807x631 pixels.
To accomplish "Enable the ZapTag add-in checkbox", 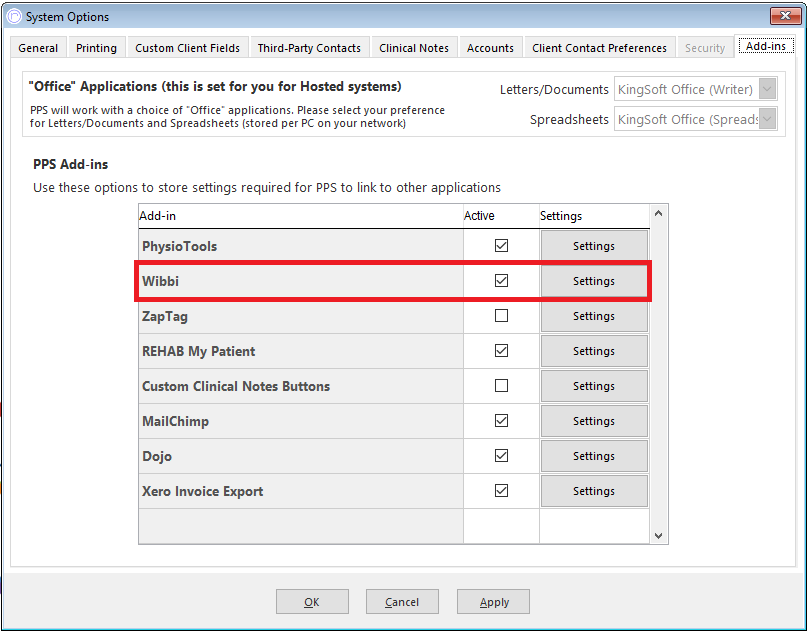I will tap(501, 316).
